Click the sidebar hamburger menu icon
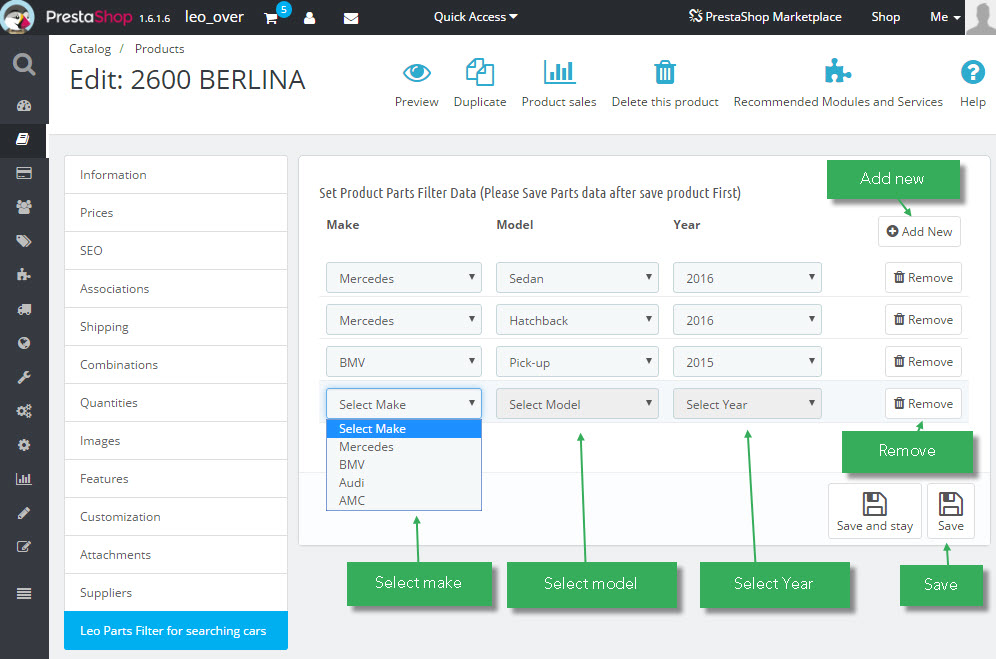Image resolution: width=996 pixels, height=659 pixels. click(24, 594)
